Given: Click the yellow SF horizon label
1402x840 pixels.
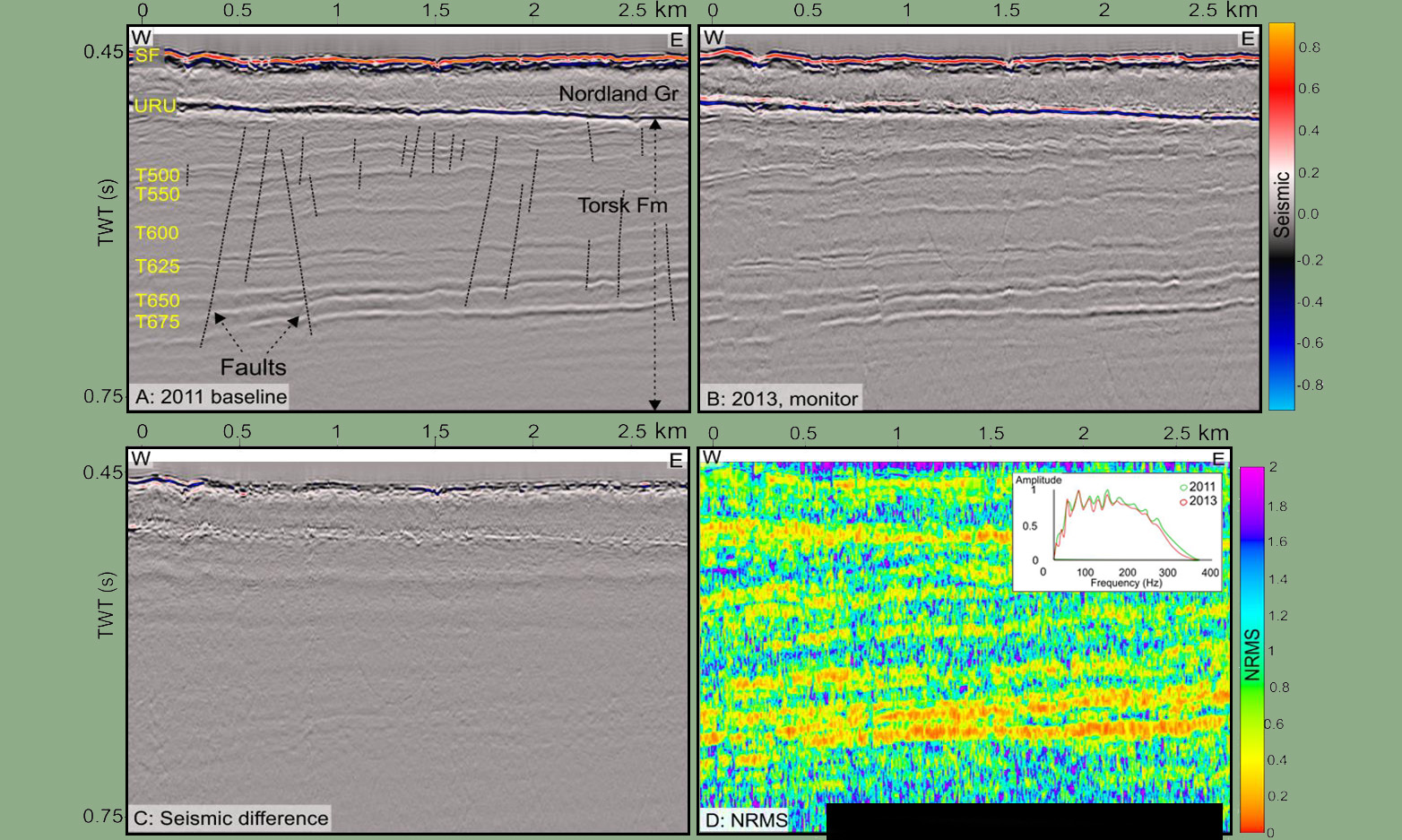Looking at the screenshot, I should point(146,56).
